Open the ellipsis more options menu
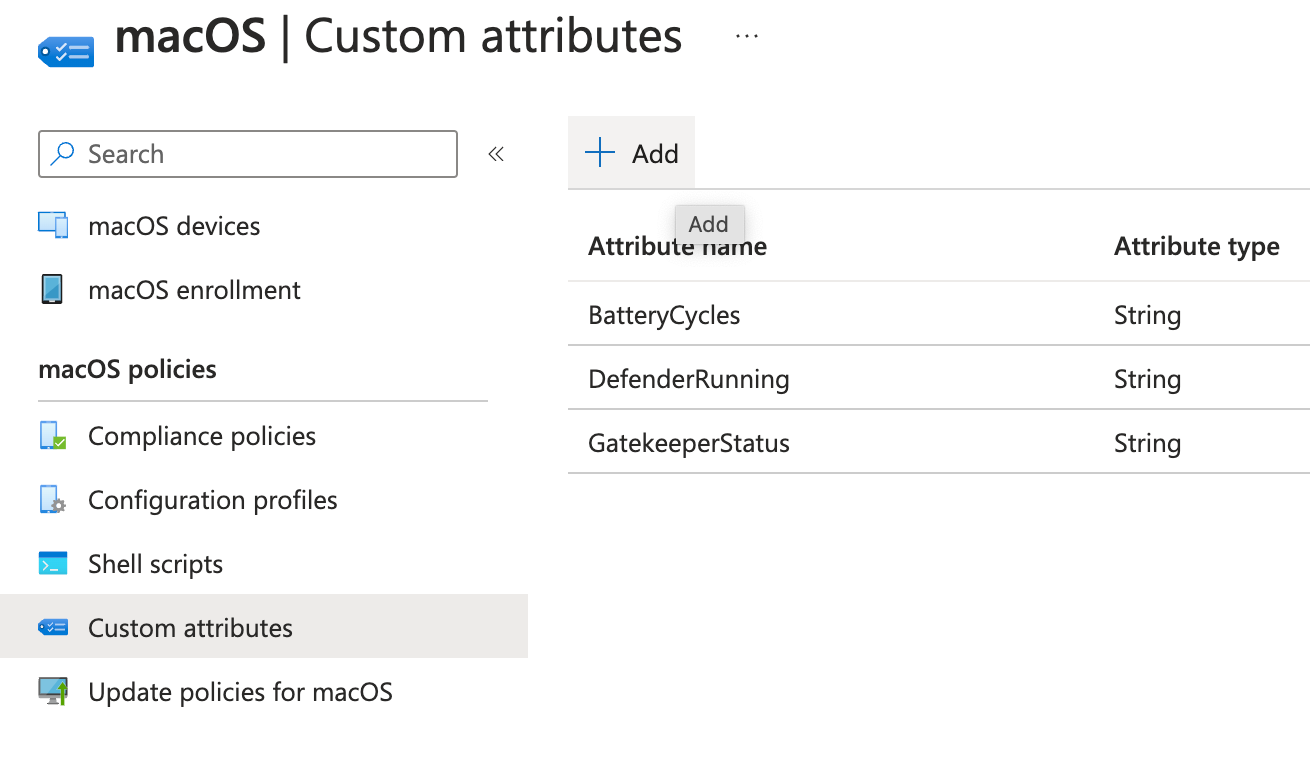Image resolution: width=1310 pixels, height=764 pixels. [746, 36]
